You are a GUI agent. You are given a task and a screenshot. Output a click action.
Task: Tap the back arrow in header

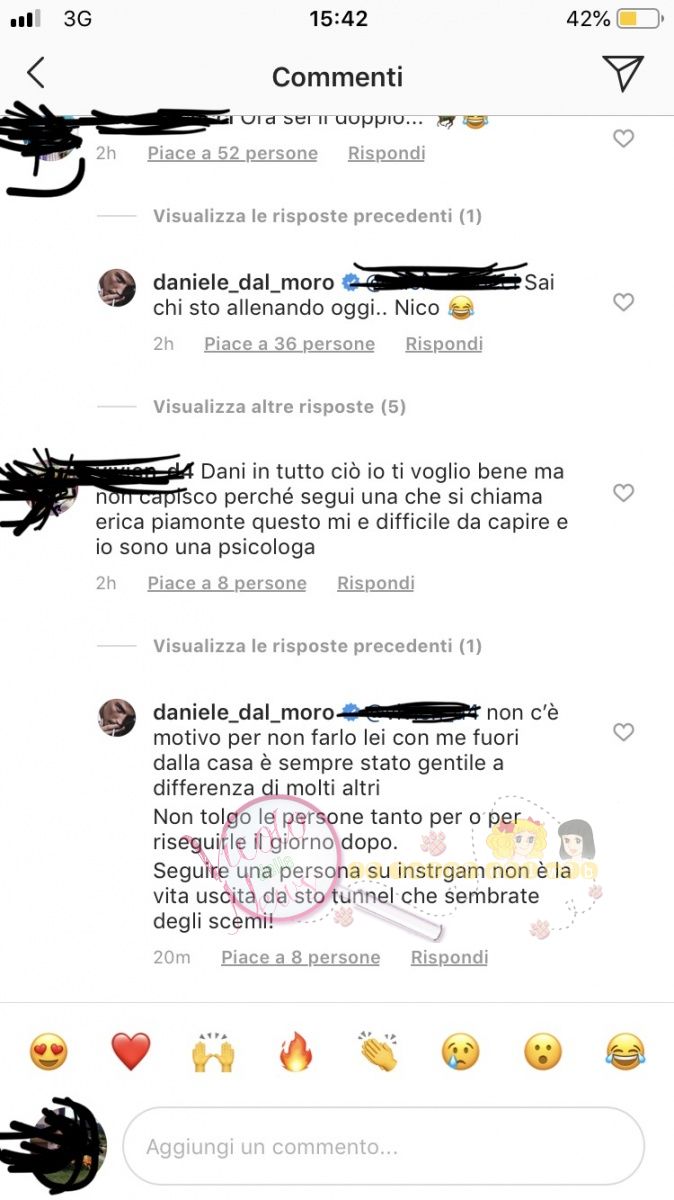(36, 73)
